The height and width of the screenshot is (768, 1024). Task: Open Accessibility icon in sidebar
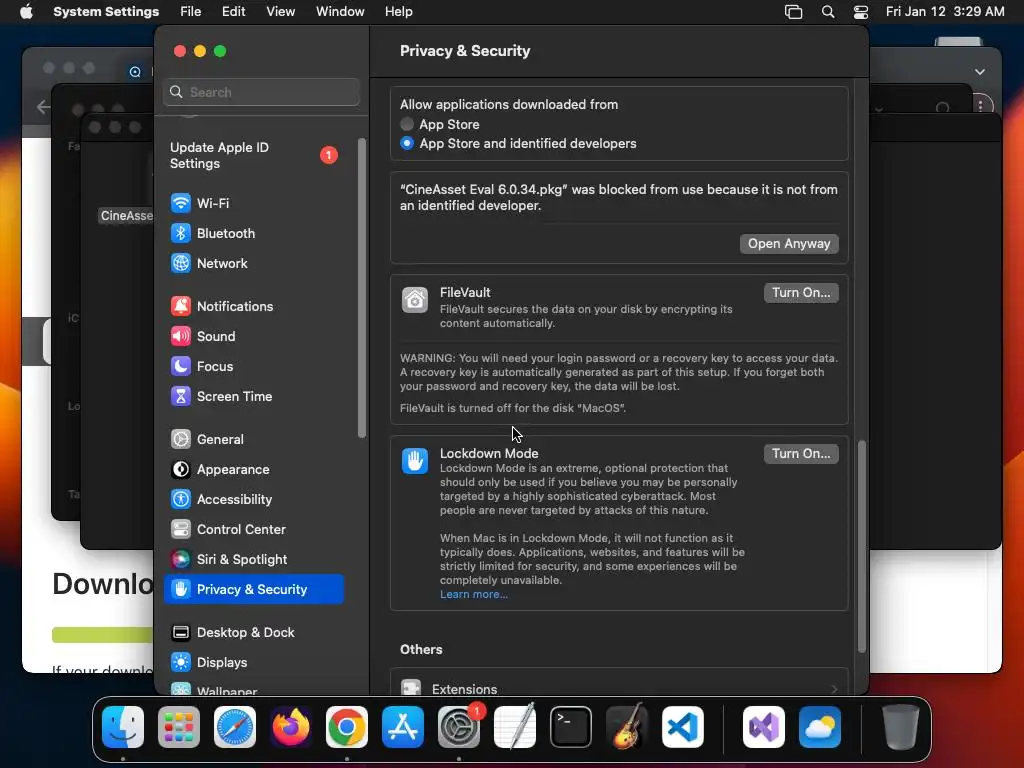pyautogui.click(x=181, y=500)
